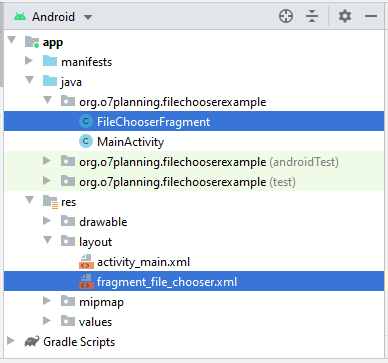The width and height of the screenshot is (388, 363).
Task: Collapse the layout folder
Action: tap(47, 241)
